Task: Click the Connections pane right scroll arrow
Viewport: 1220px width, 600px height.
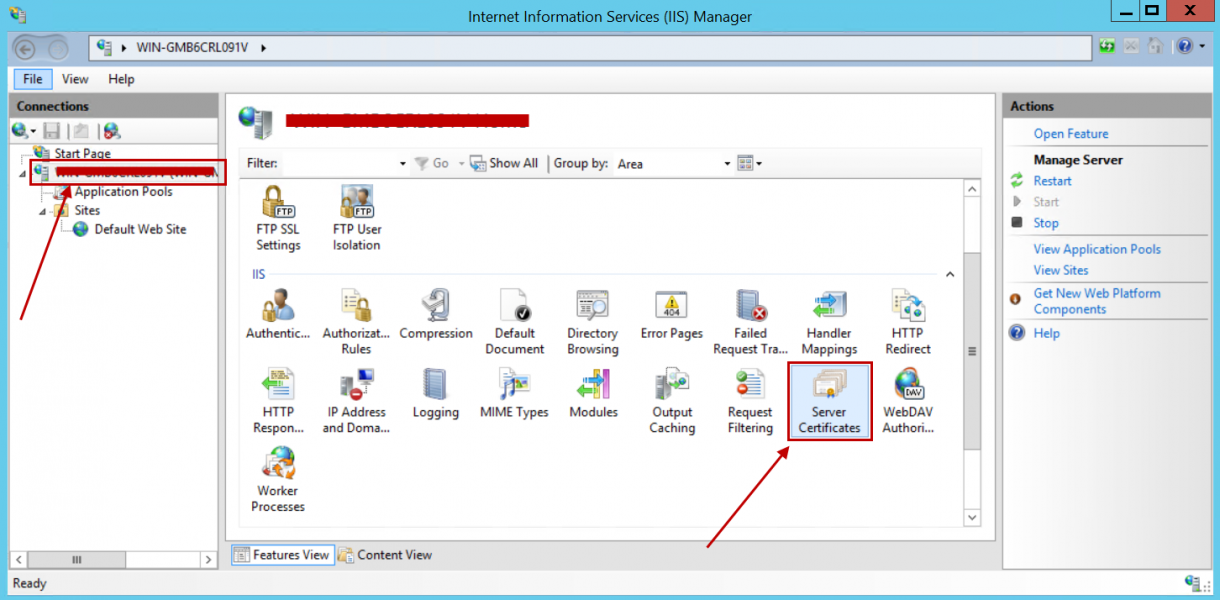Action: (208, 560)
